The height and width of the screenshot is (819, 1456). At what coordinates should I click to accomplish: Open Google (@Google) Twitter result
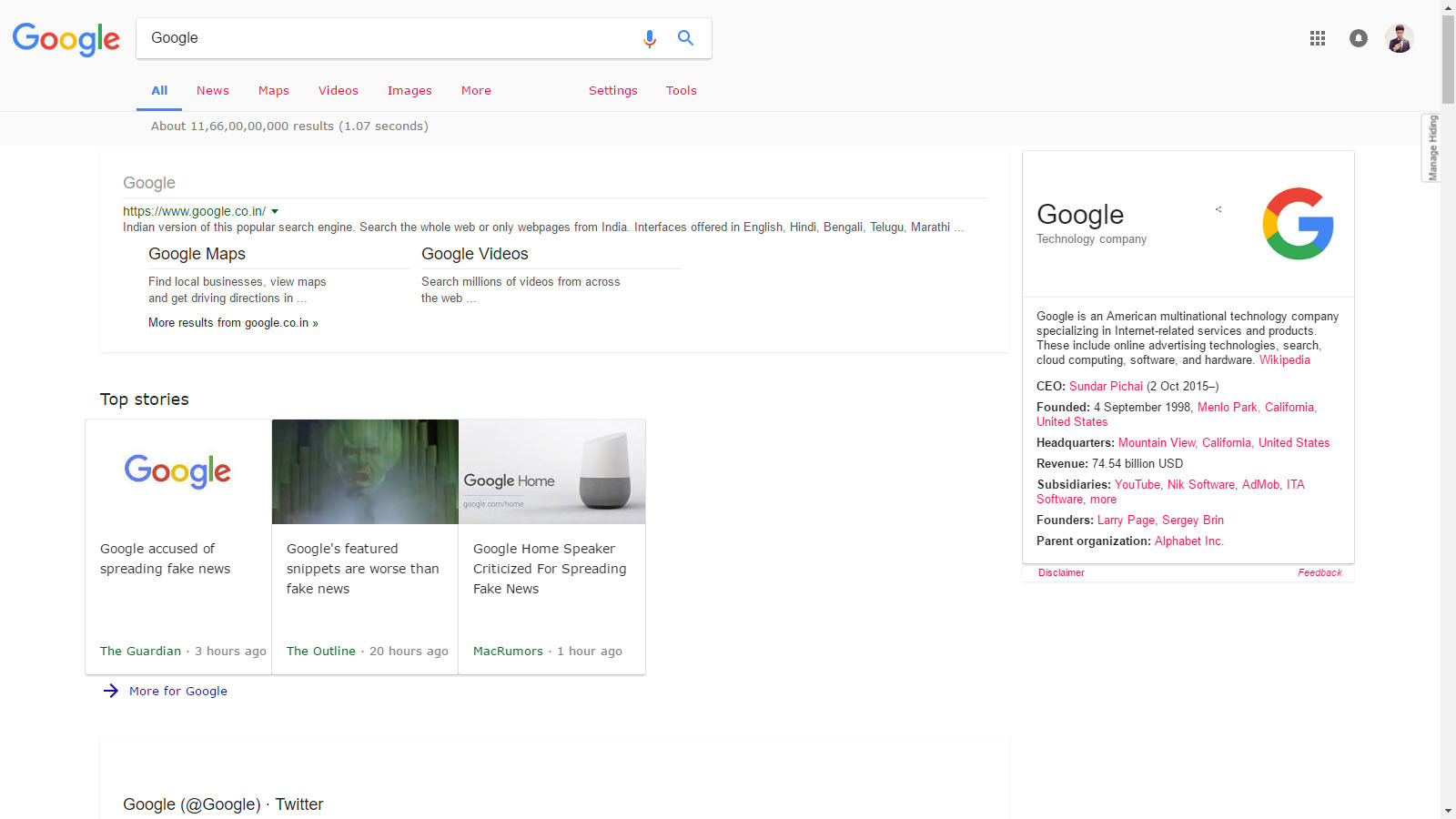(223, 804)
